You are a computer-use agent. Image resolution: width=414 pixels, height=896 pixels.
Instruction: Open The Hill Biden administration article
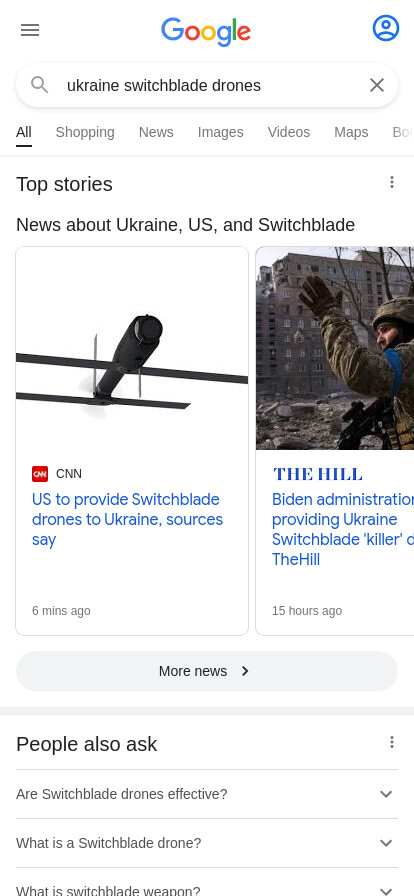pyautogui.click(x=343, y=529)
